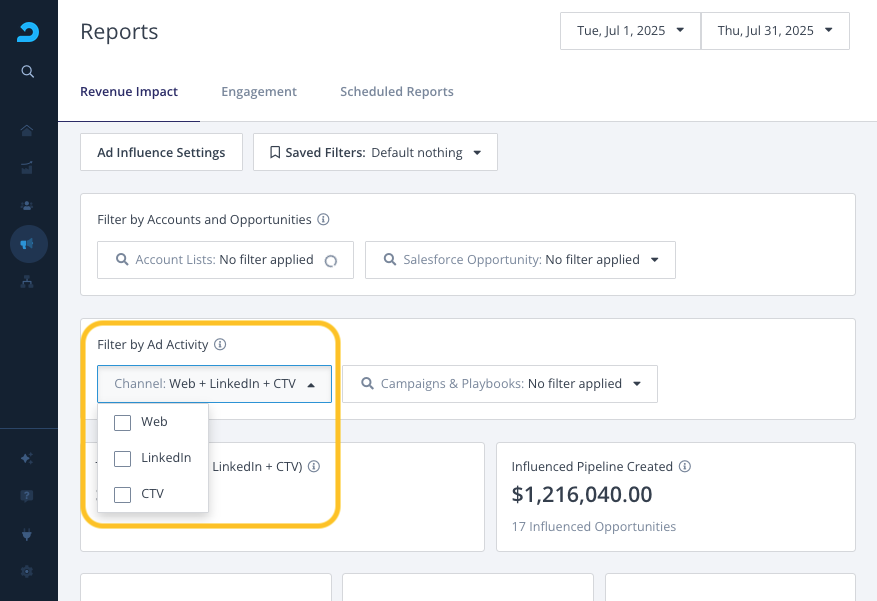Viewport: 877px width, 601px height.
Task: Click the Ad Influence Settings button
Action: click(x=161, y=153)
